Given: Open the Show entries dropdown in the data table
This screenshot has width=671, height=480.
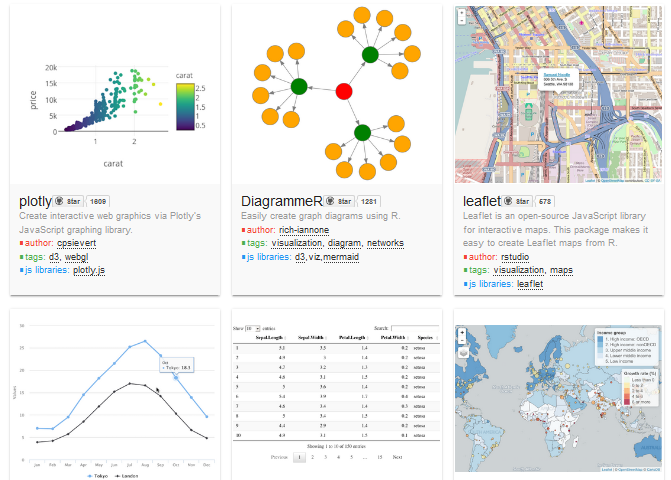Looking at the screenshot, I should click(x=254, y=328).
